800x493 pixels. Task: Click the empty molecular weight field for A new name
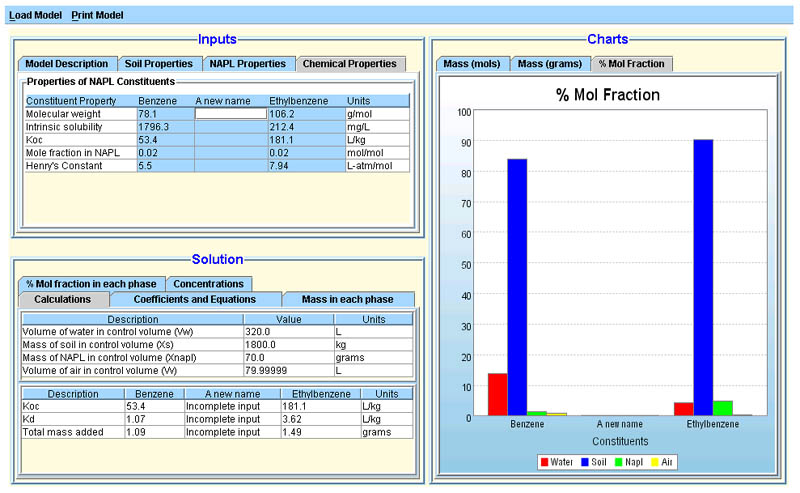click(x=230, y=114)
